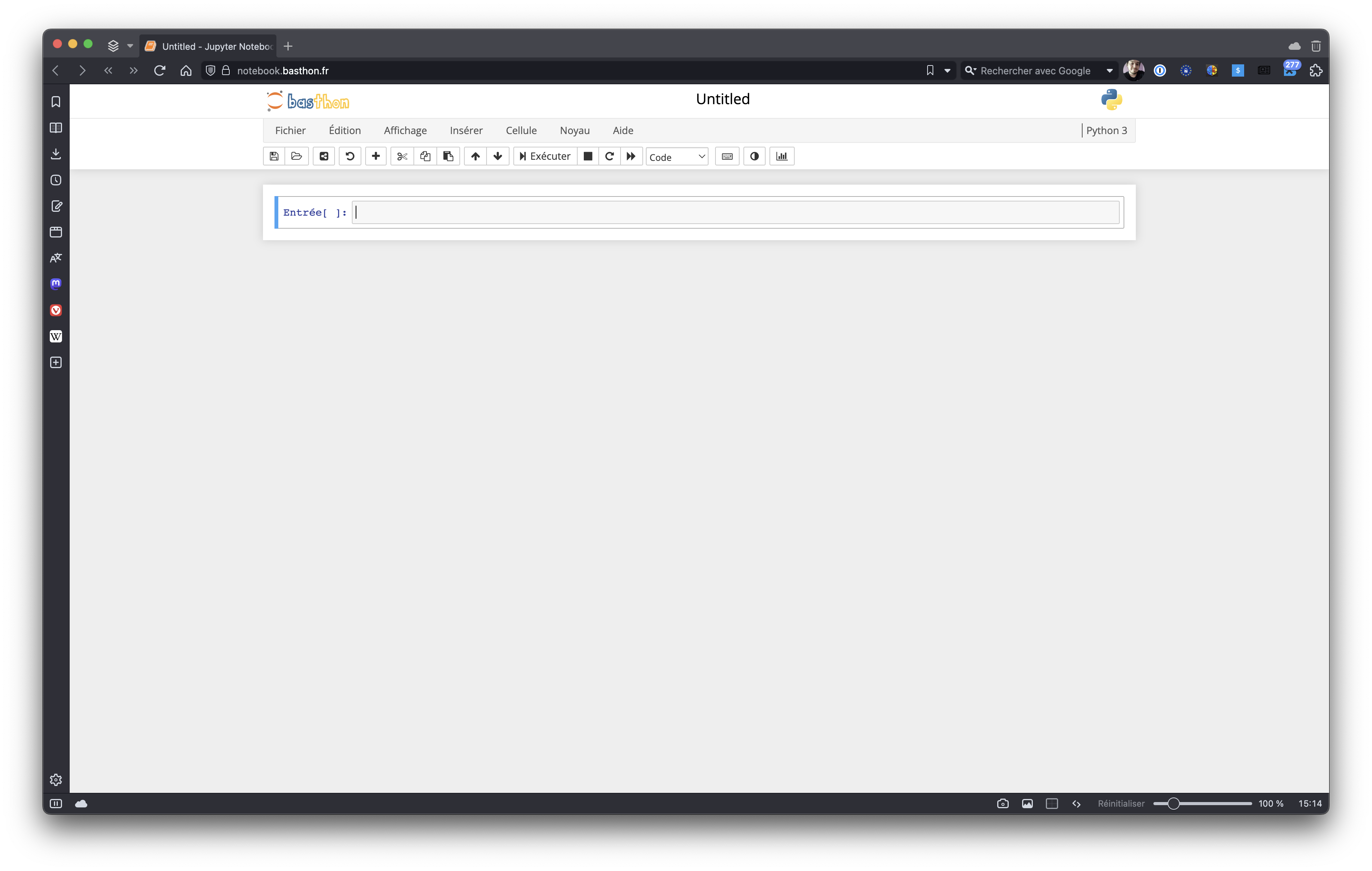Click the share notebook icon
This screenshot has width=1372, height=871.
(323, 156)
